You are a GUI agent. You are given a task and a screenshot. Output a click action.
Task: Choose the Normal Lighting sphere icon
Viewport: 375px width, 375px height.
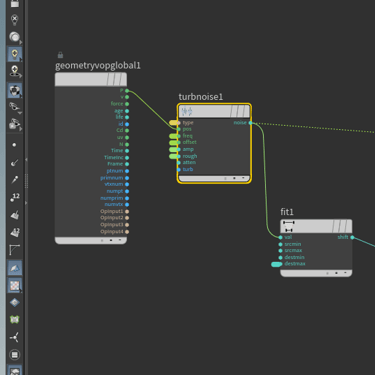[14, 37]
